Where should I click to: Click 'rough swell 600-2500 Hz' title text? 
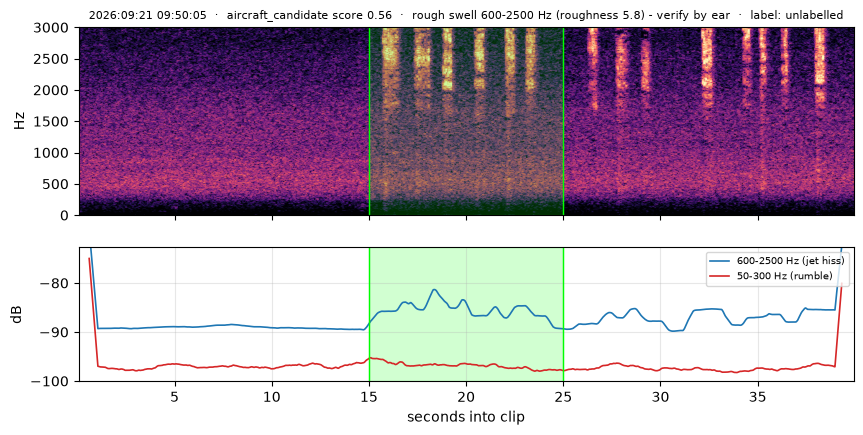(x=482, y=15)
